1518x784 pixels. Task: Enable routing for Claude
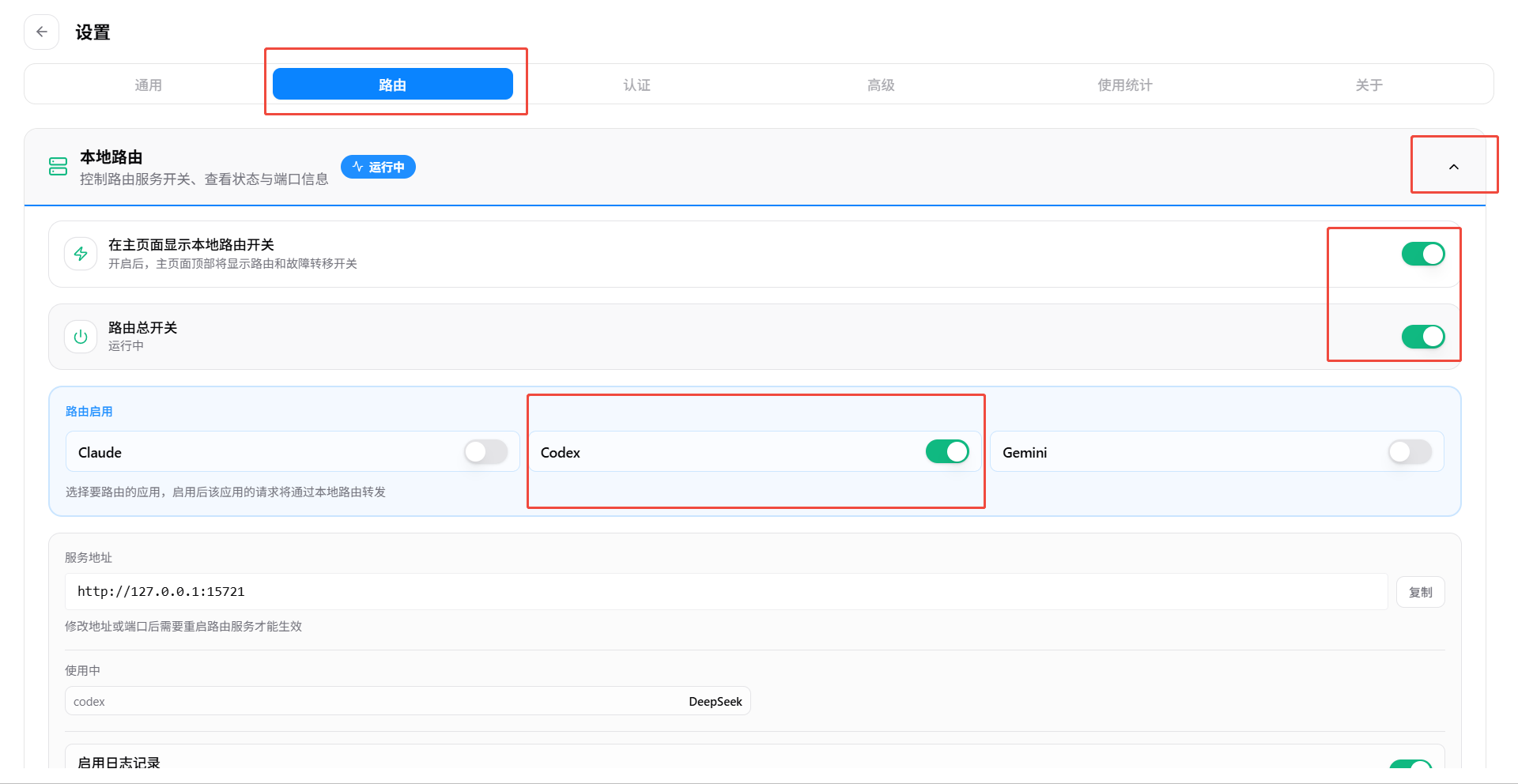click(x=485, y=452)
